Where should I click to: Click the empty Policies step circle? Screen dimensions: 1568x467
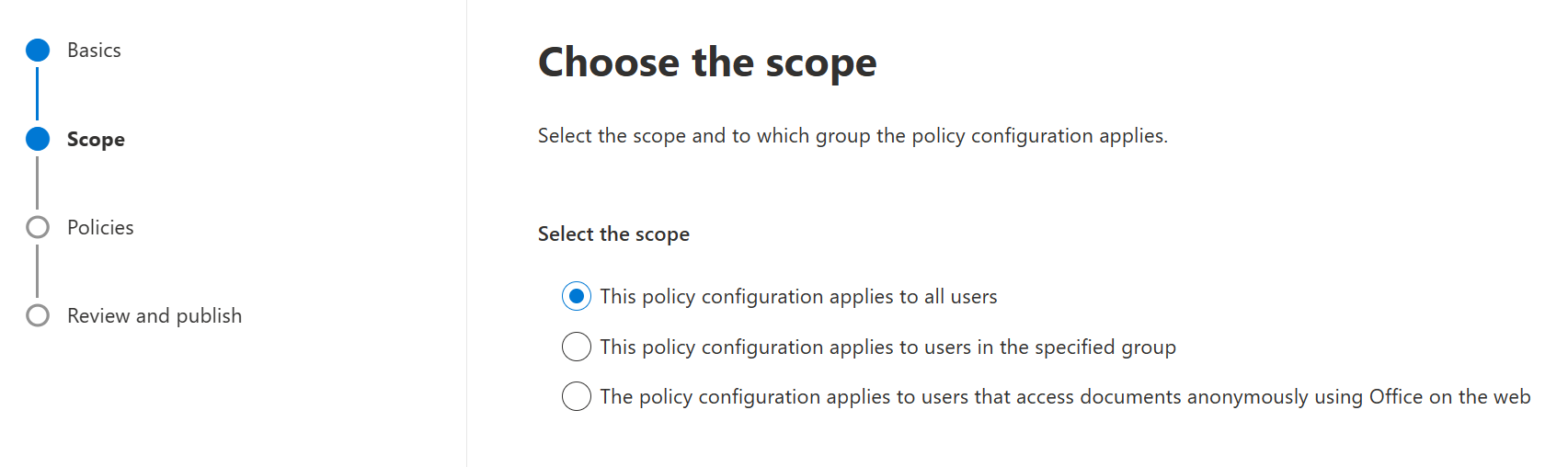(x=38, y=227)
